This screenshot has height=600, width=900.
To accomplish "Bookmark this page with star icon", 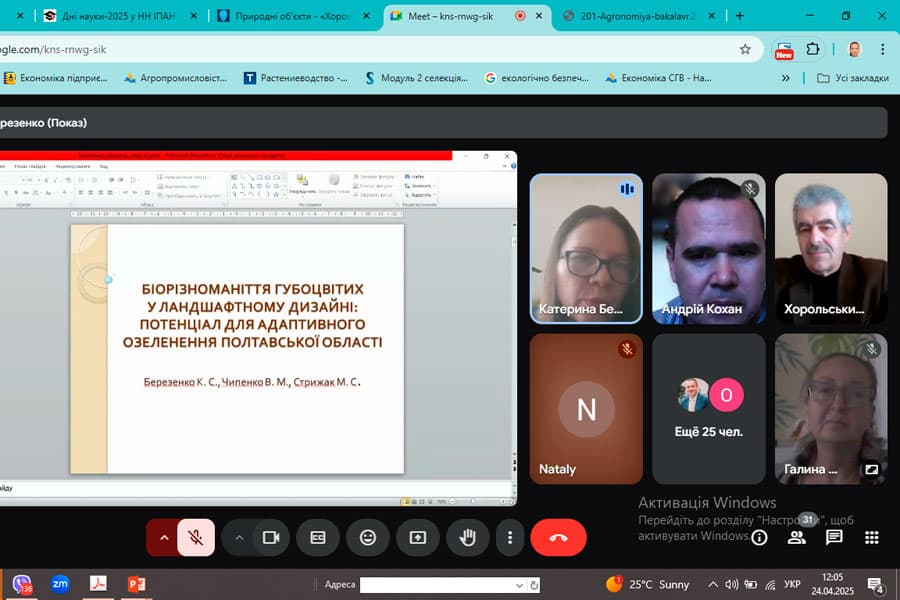I will click(x=745, y=49).
